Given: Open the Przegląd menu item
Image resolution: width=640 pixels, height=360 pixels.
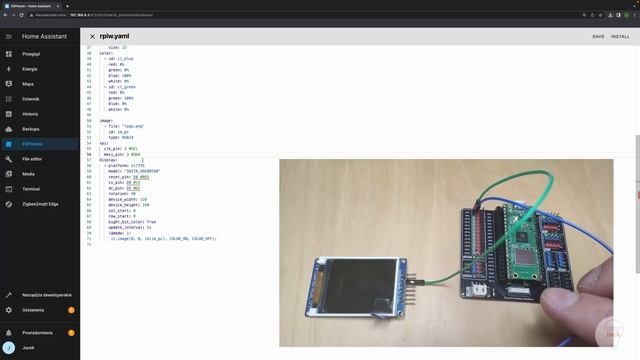Looking at the screenshot, I should 31,54.
